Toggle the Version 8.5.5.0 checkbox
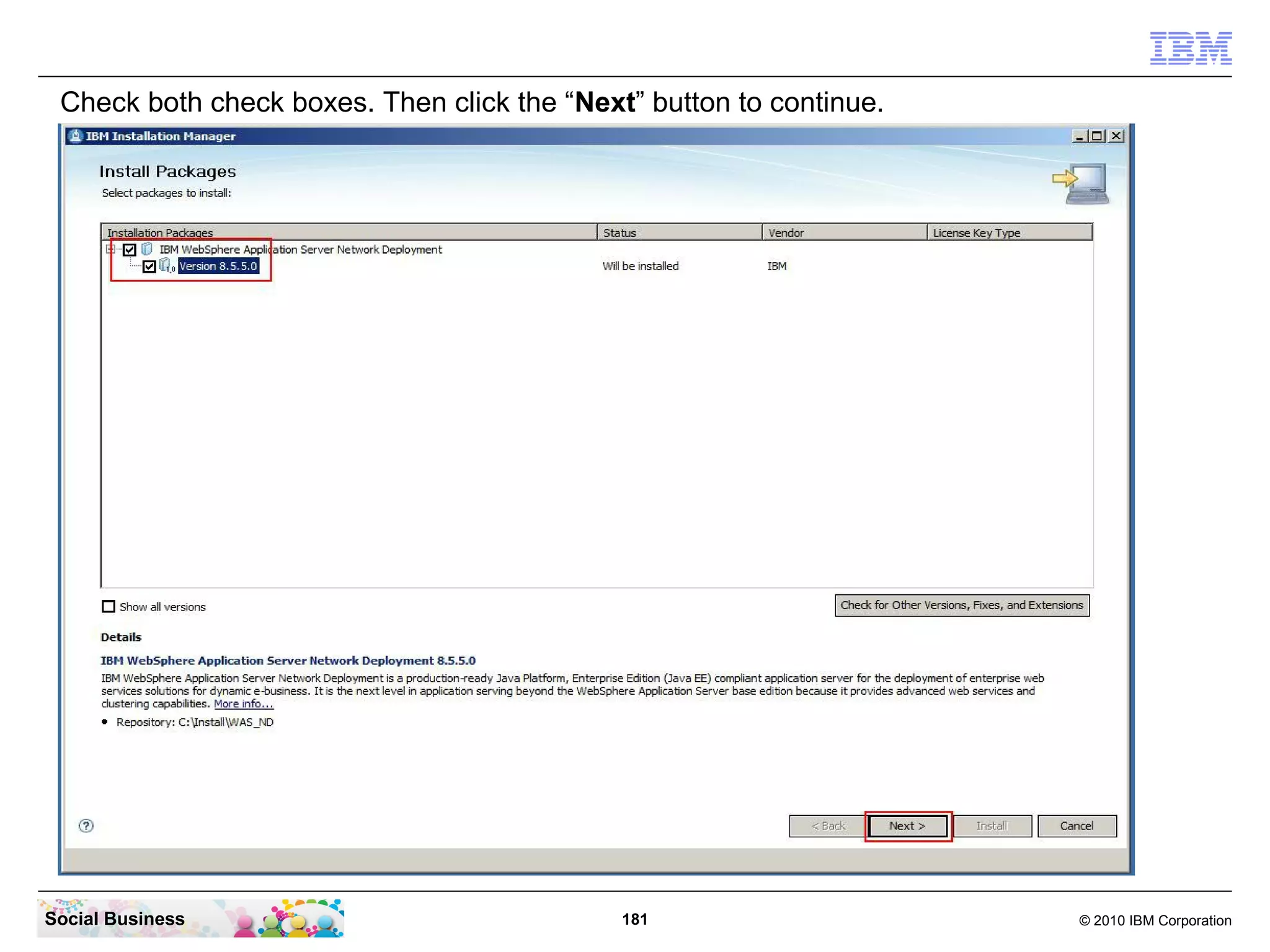1270x952 pixels. [149, 267]
